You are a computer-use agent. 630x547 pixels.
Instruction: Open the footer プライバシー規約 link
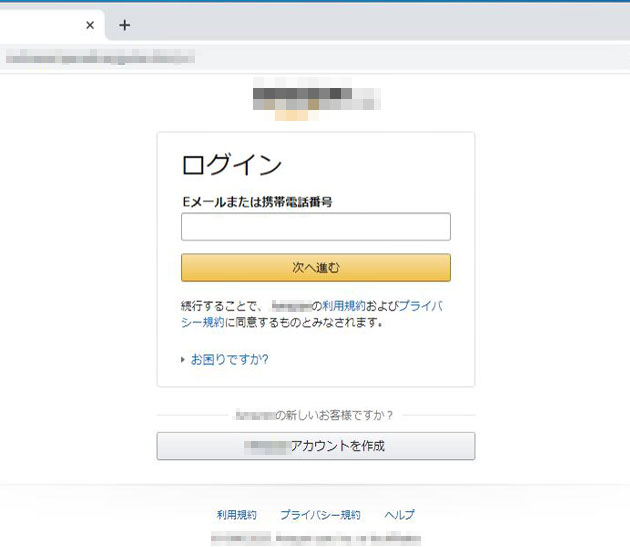[x=320, y=515]
